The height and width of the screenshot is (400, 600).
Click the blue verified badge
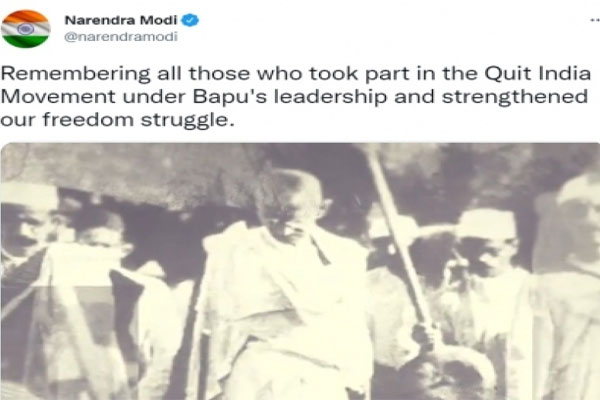189,20
